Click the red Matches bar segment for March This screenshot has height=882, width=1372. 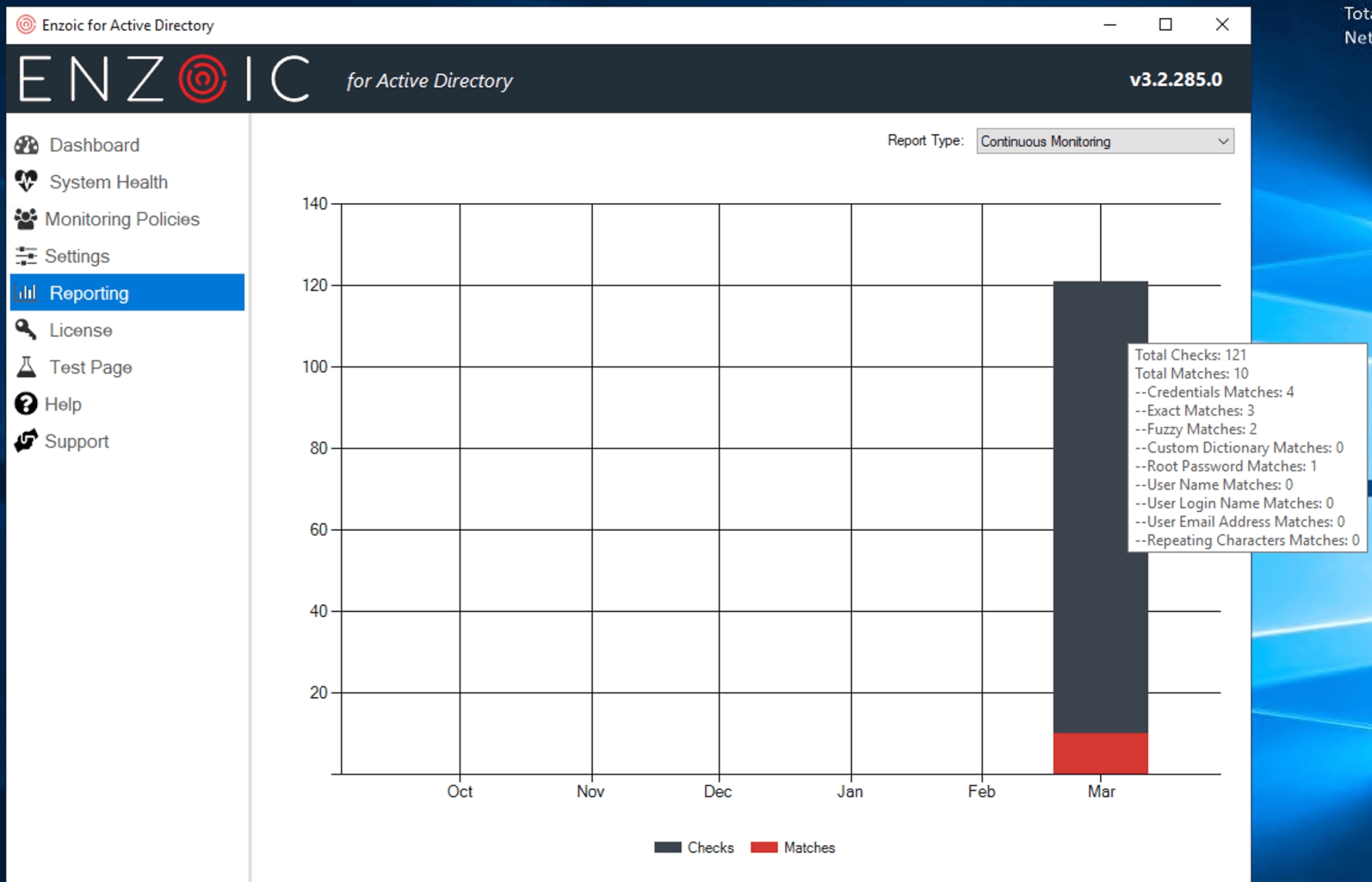[1100, 753]
